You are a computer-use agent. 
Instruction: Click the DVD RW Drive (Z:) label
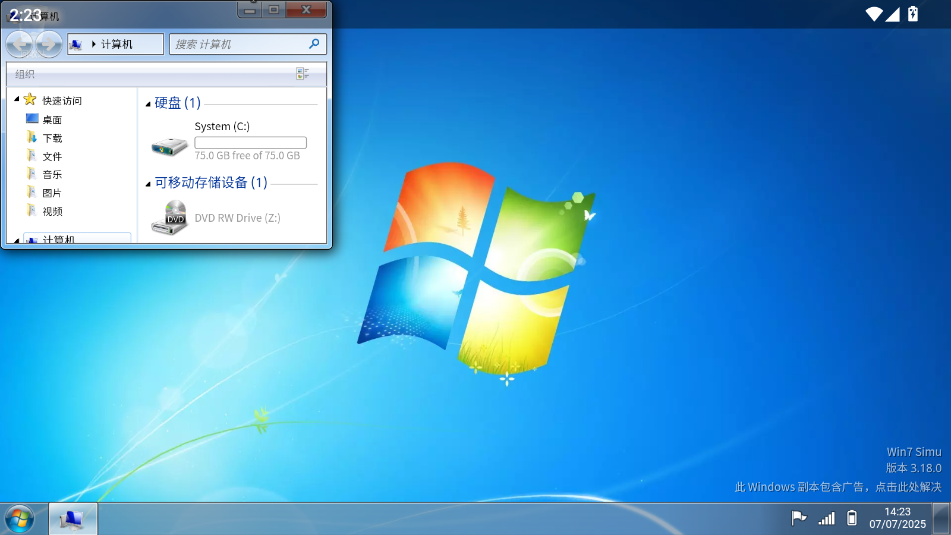click(238, 218)
